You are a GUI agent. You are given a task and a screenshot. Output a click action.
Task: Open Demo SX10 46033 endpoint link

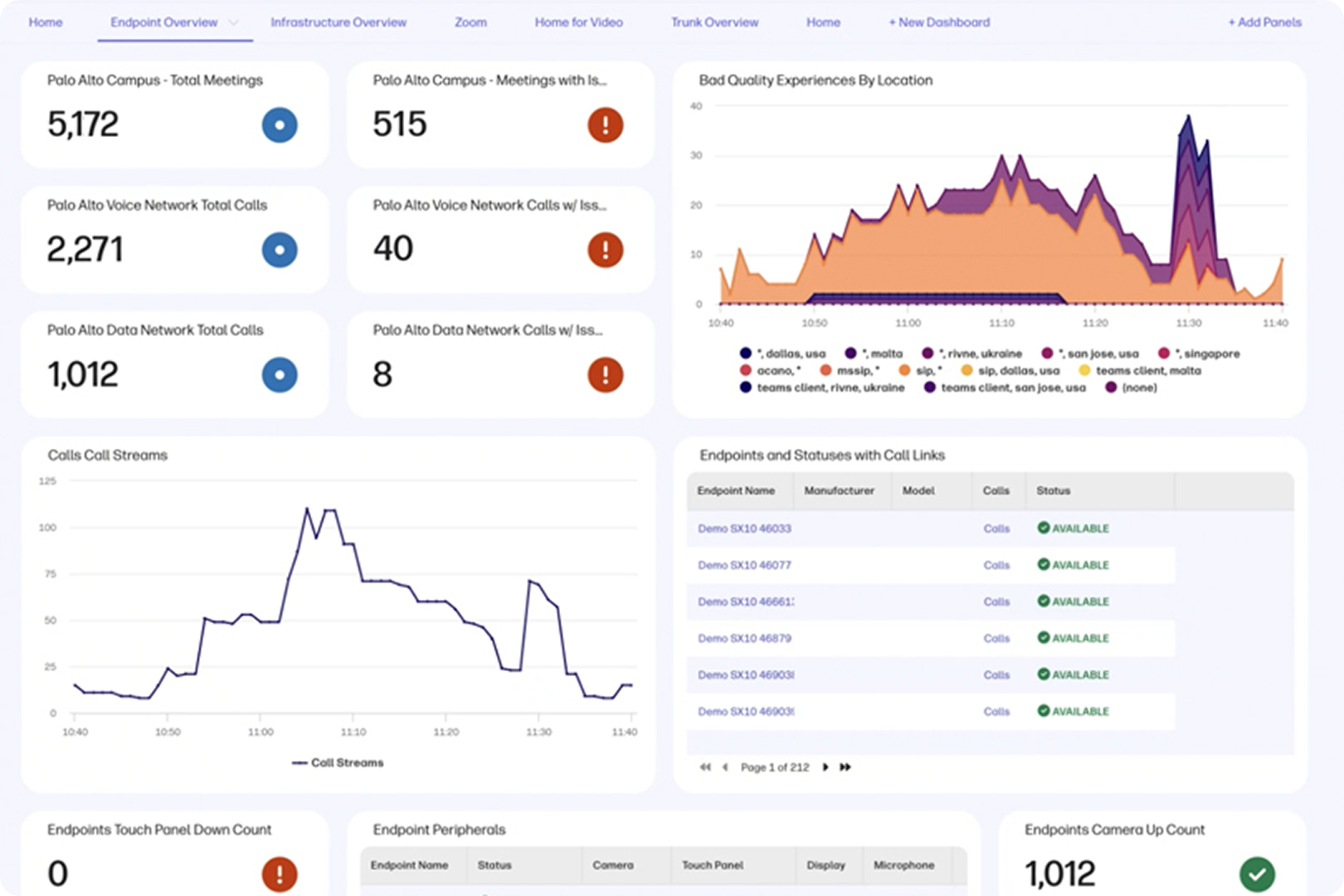pos(744,528)
